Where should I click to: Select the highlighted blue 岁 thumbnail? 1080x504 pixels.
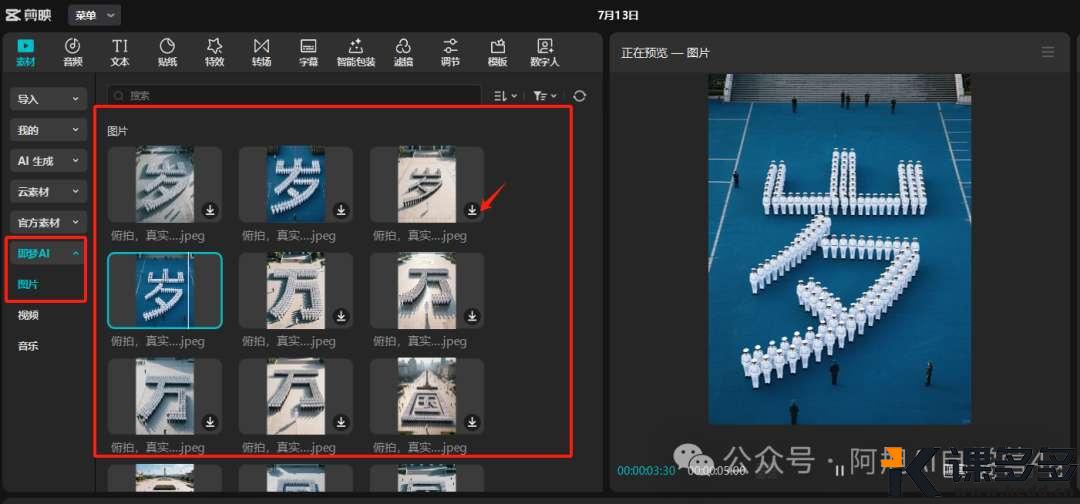coord(165,291)
